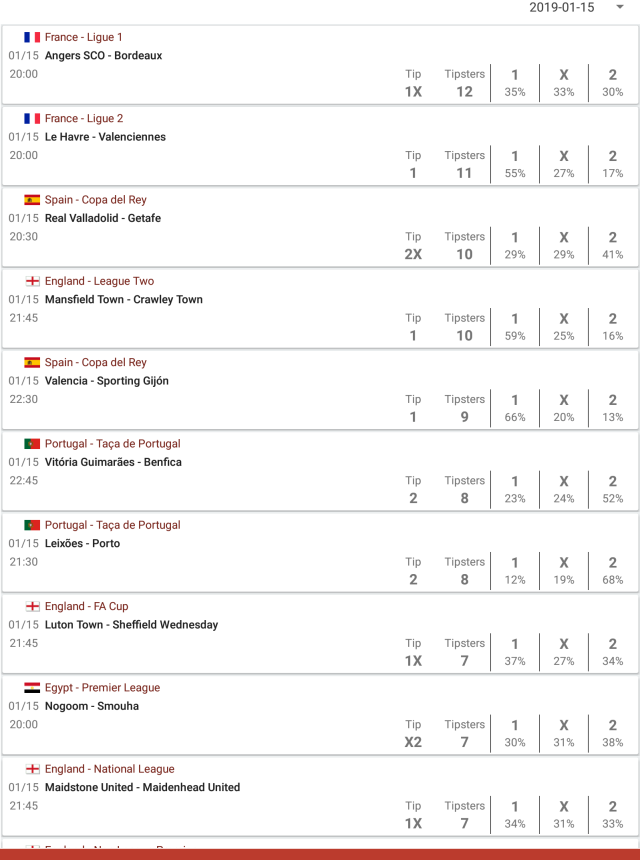Viewport: 640px width, 860px height.
Task: Click the England flag beside FA Cup
Action: [x=32, y=606]
